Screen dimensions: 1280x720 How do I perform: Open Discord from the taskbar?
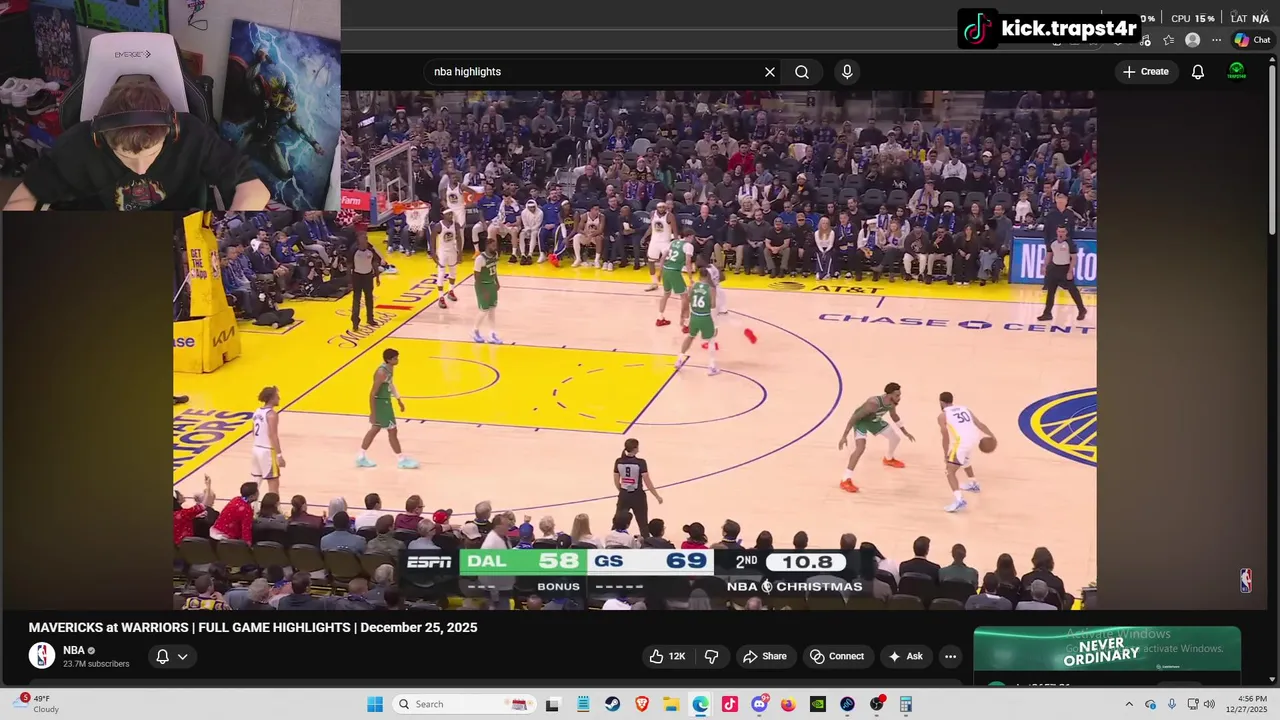(x=759, y=704)
